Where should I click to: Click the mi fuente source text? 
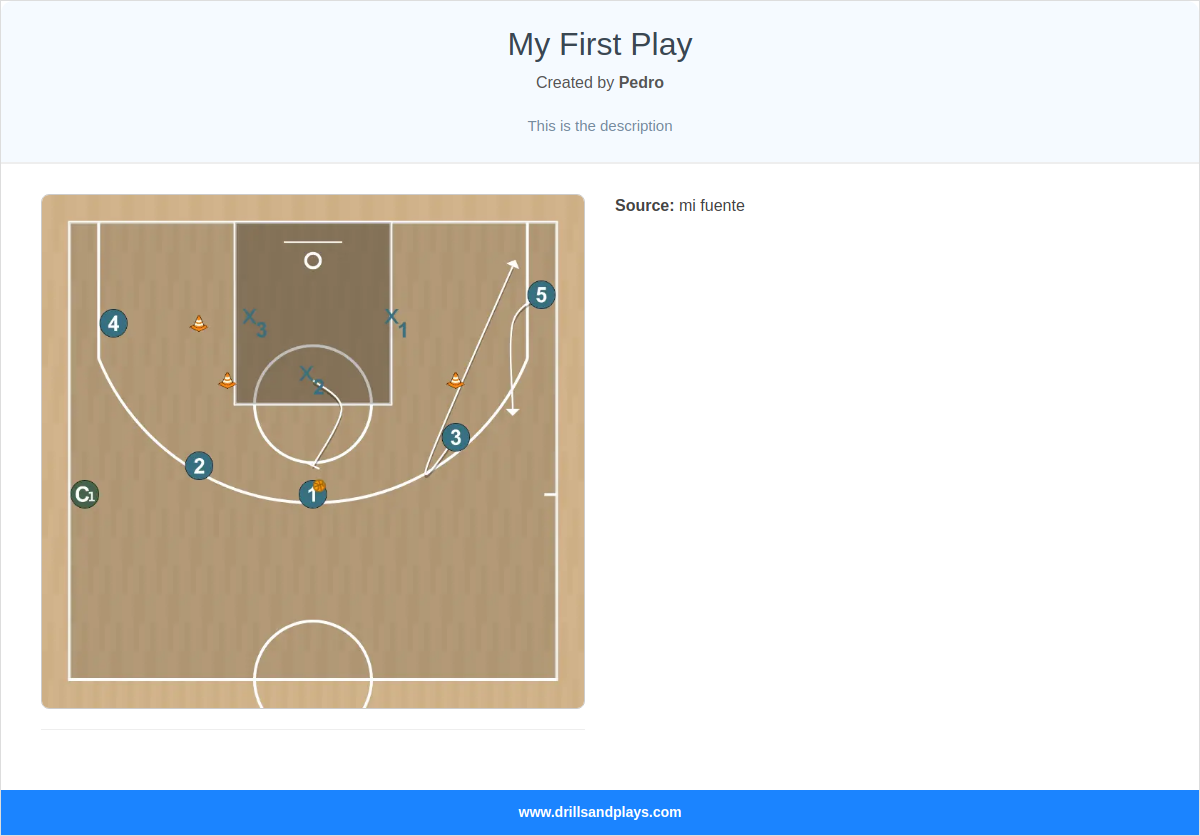[711, 205]
